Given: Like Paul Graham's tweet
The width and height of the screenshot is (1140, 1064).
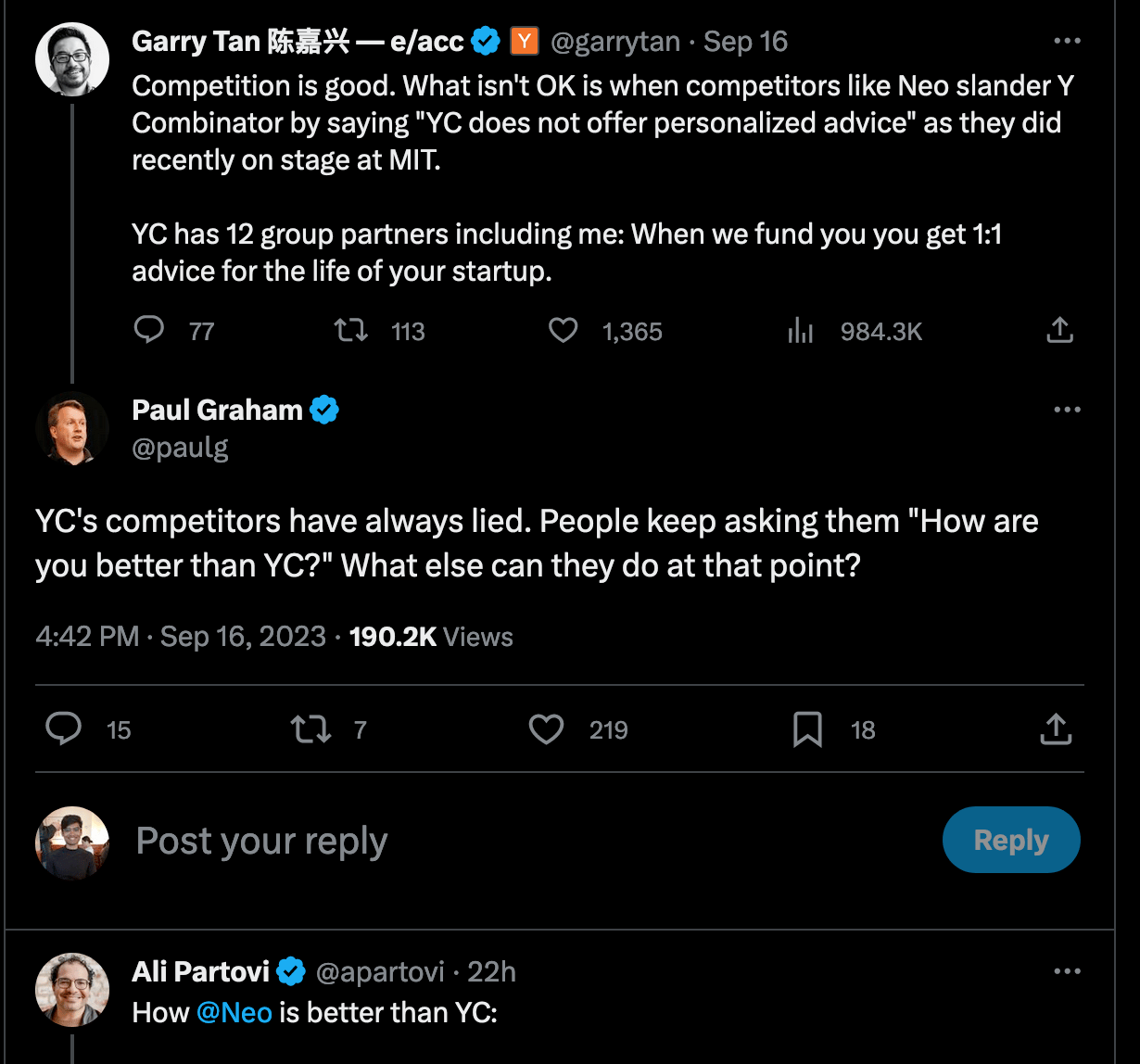Looking at the screenshot, I should pyautogui.click(x=546, y=729).
